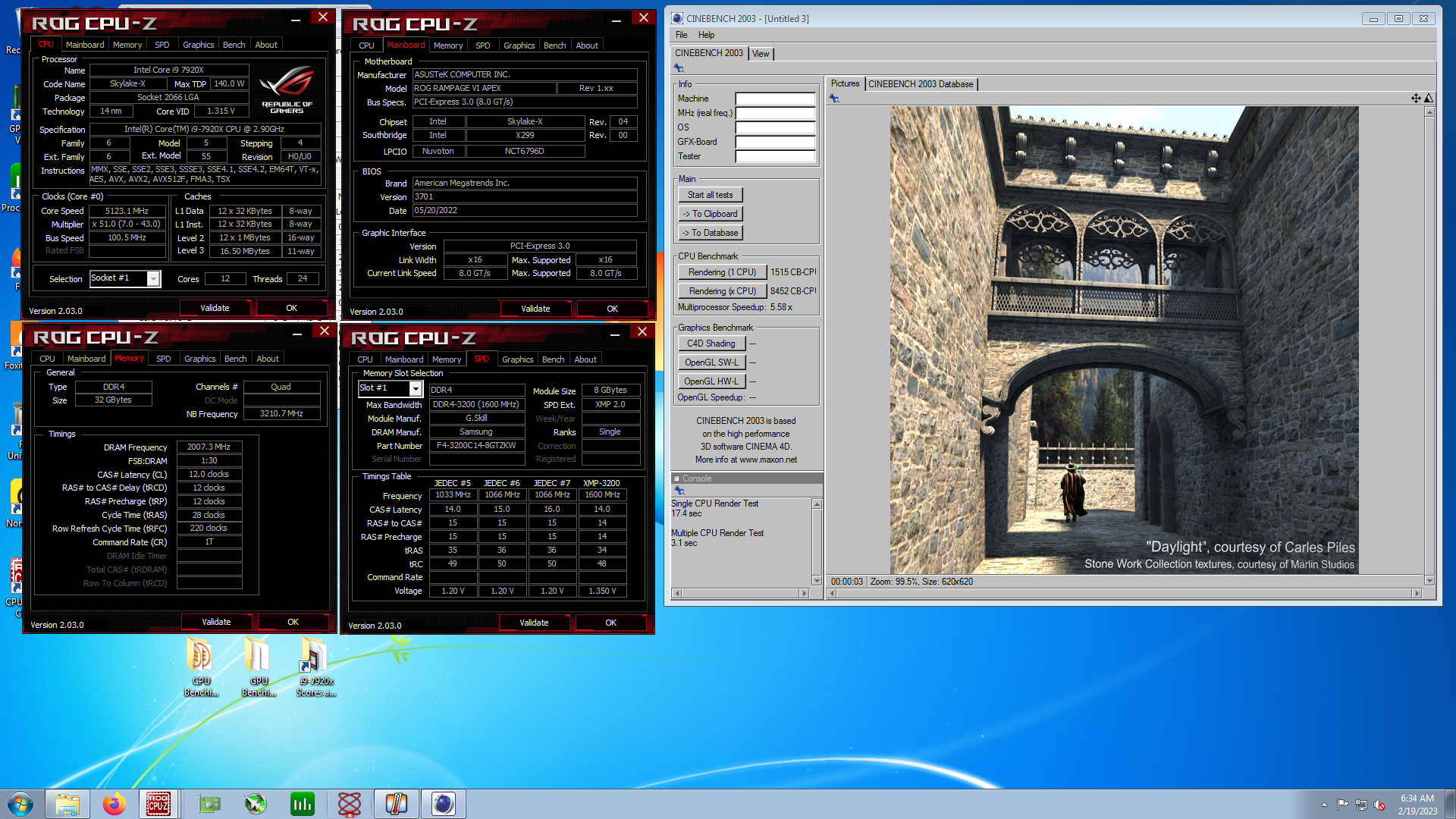Image resolution: width=1456 pixels, height=819 pixels.
Task: Click Start all tests
Action: click(710, 195)
